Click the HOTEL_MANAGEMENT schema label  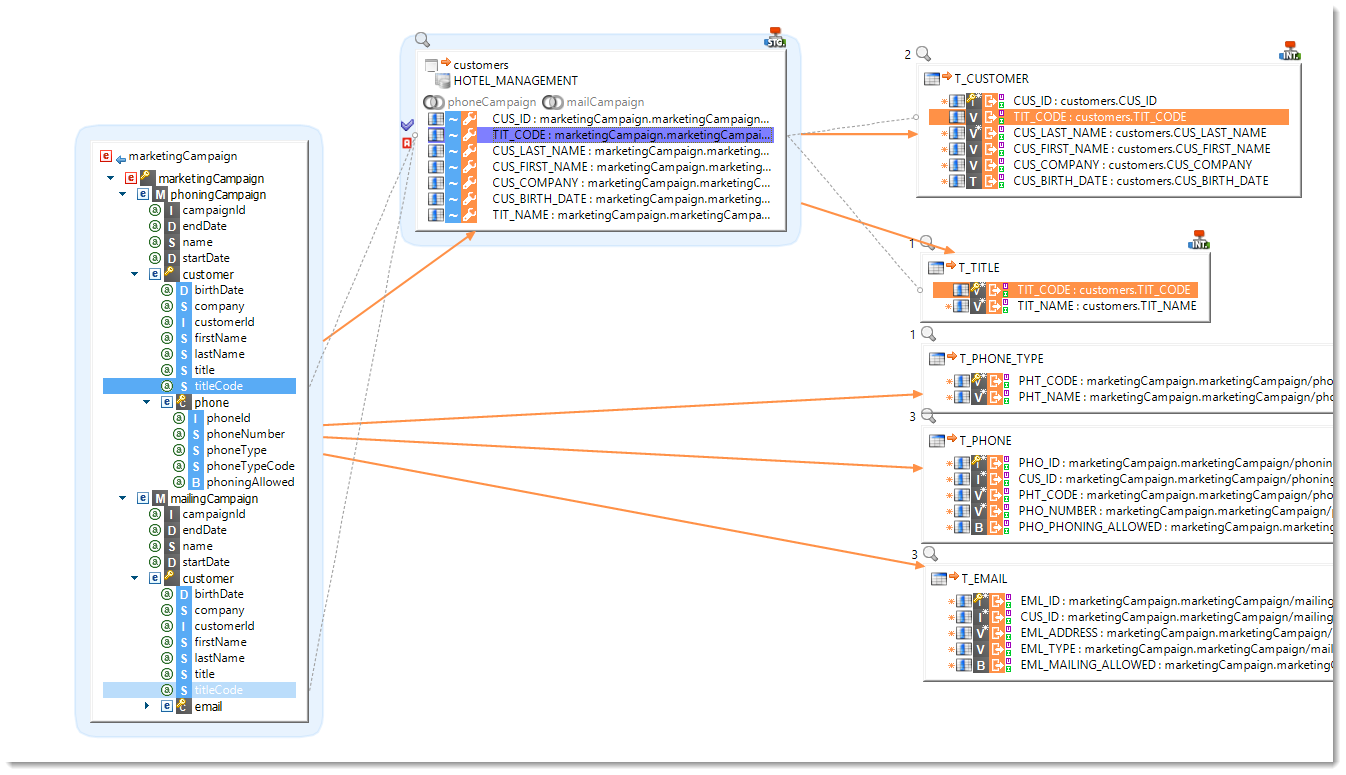[516, 81]
